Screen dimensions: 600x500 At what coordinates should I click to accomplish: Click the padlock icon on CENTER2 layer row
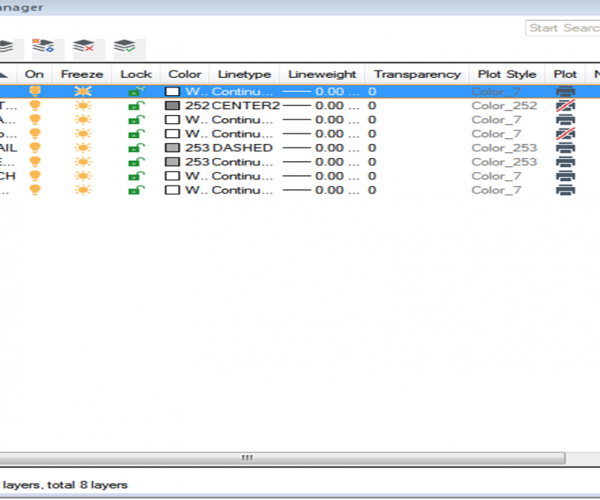[x=135, y=105]
